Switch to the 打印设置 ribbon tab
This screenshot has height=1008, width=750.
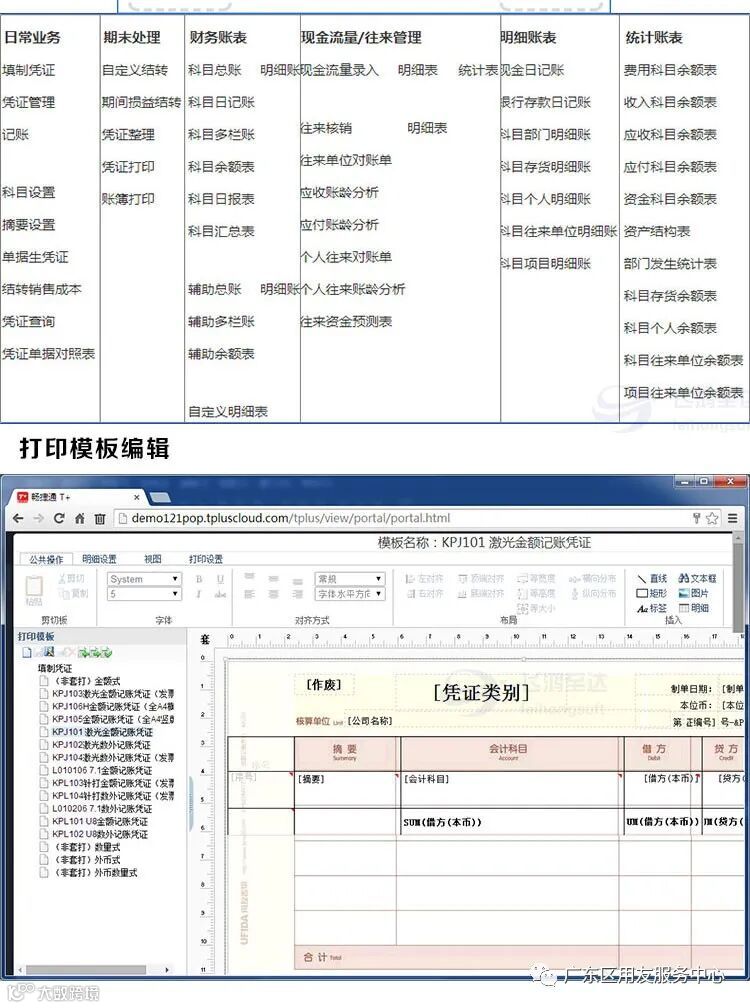[x=206, y=559]
